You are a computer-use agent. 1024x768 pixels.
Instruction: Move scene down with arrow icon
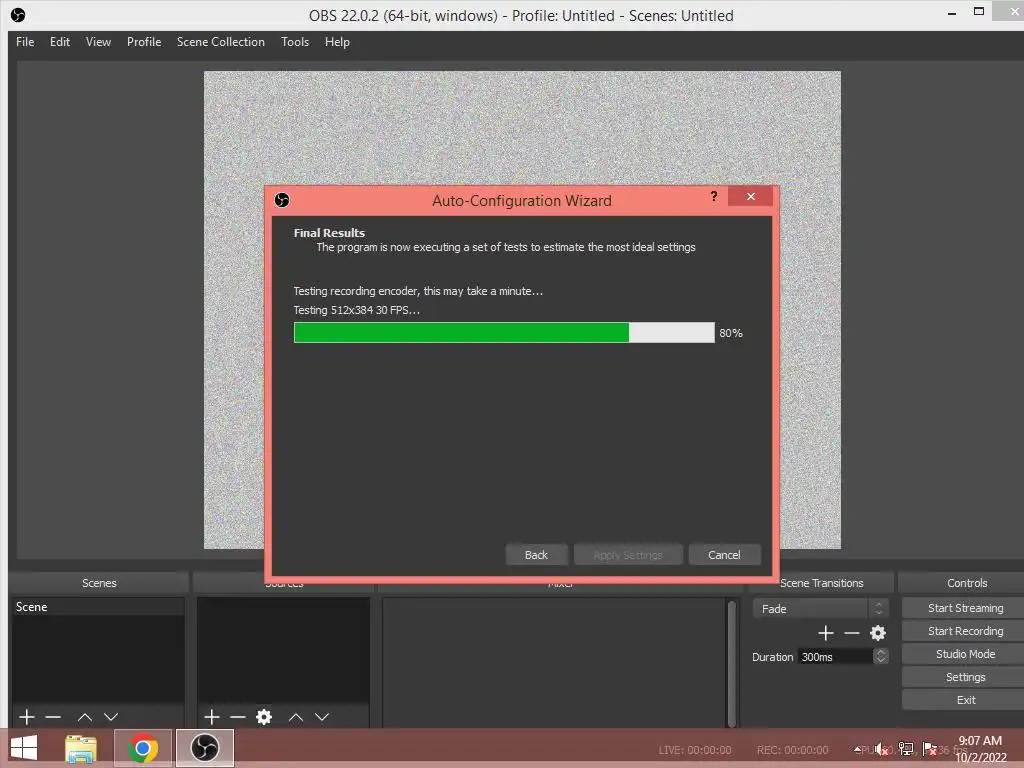click(x=111, y=717)
